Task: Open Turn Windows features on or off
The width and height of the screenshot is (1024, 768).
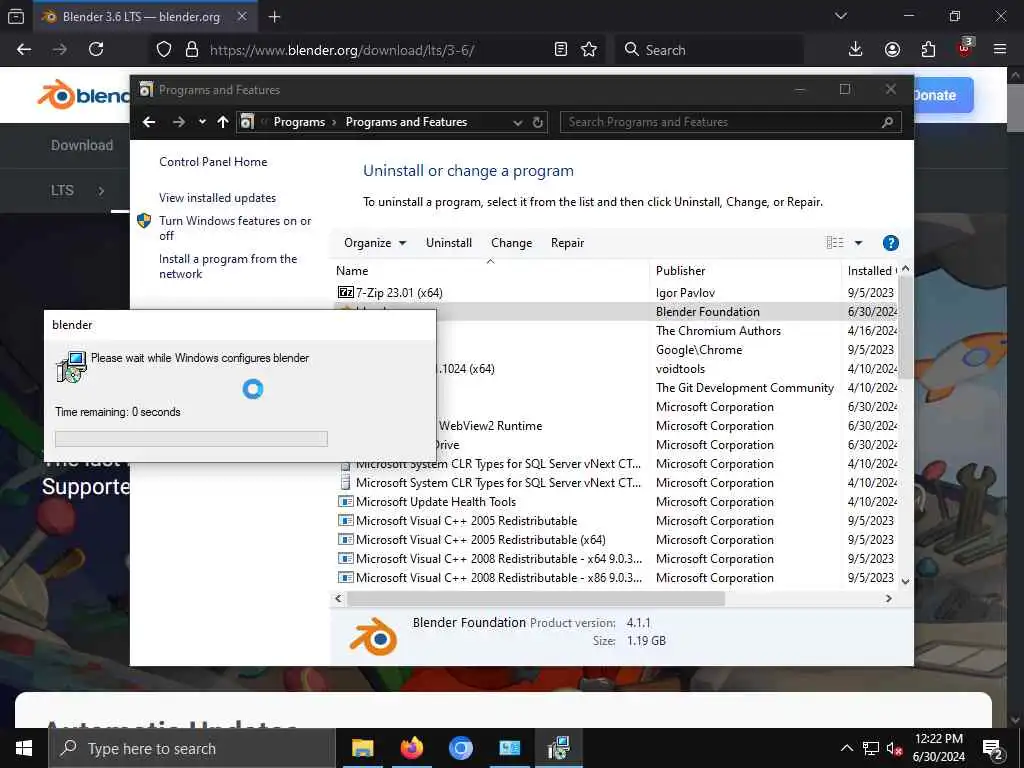Action: [235, 228]
